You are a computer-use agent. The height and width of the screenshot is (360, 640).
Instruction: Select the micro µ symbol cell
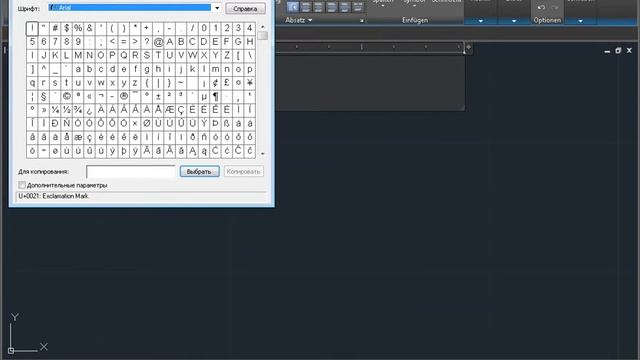click(204, 96)
